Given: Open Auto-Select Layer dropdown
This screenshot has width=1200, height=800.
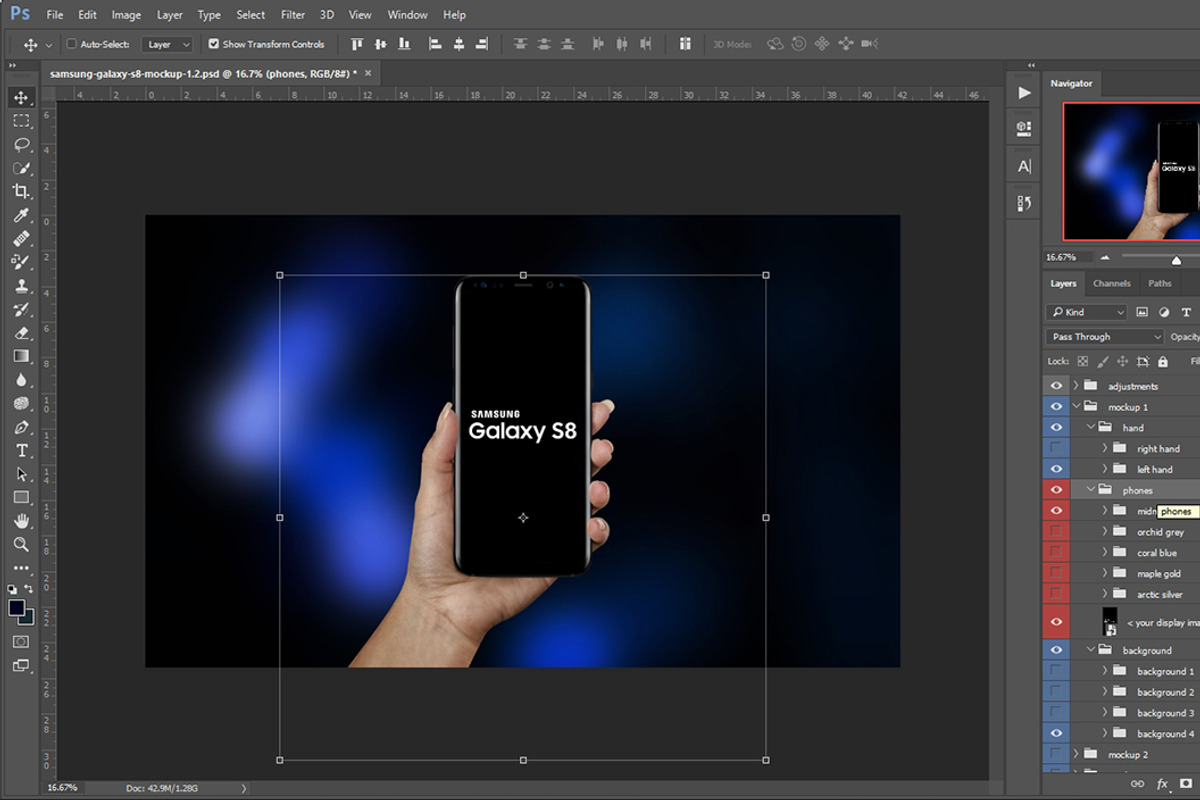Looking at the screenshot, I should point(168,44).
